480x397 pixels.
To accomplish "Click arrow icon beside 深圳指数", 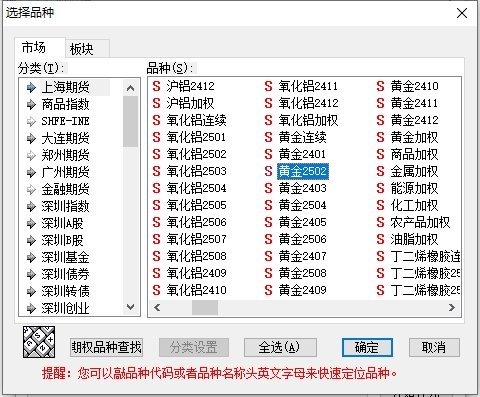I will [x=31, y=206].
